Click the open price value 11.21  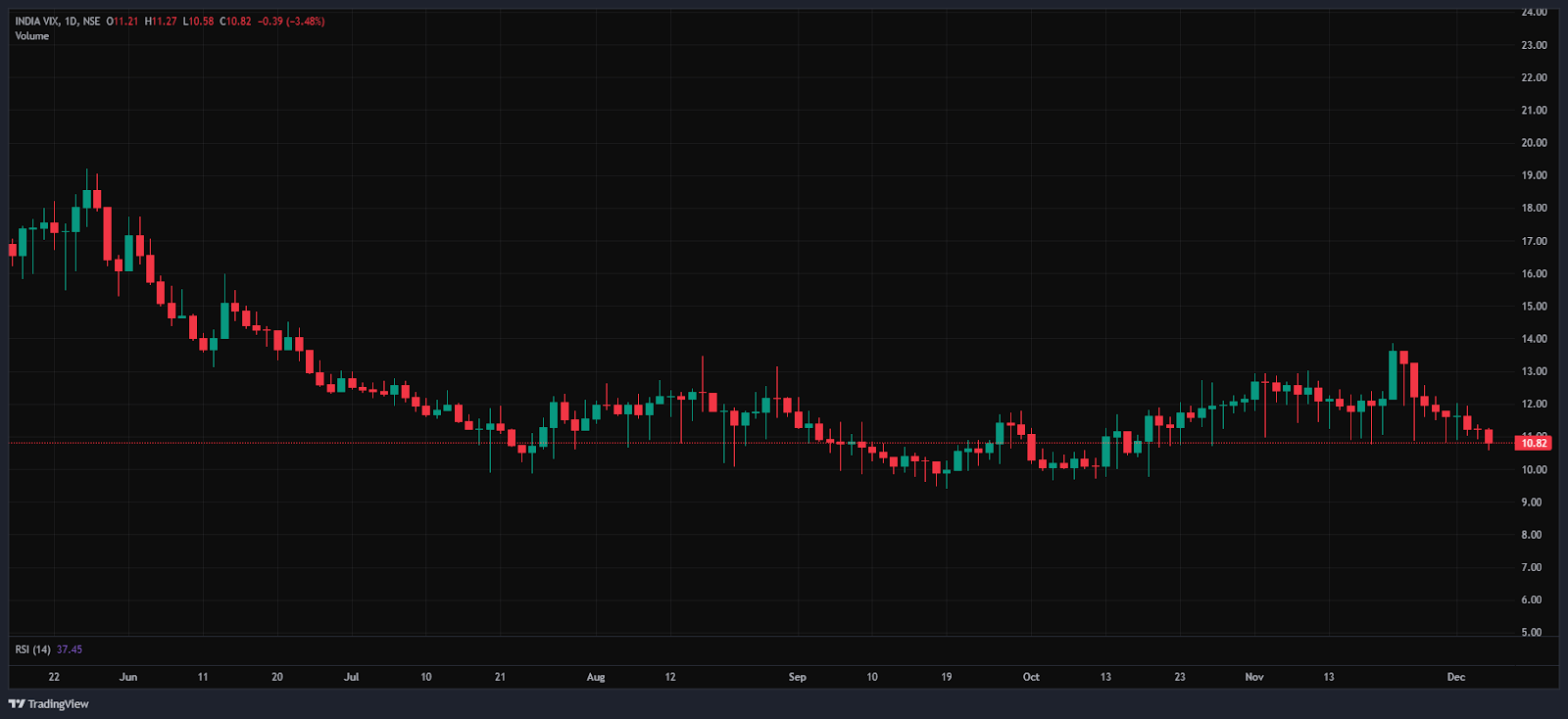pyautogui.click(x=124, y=22)
